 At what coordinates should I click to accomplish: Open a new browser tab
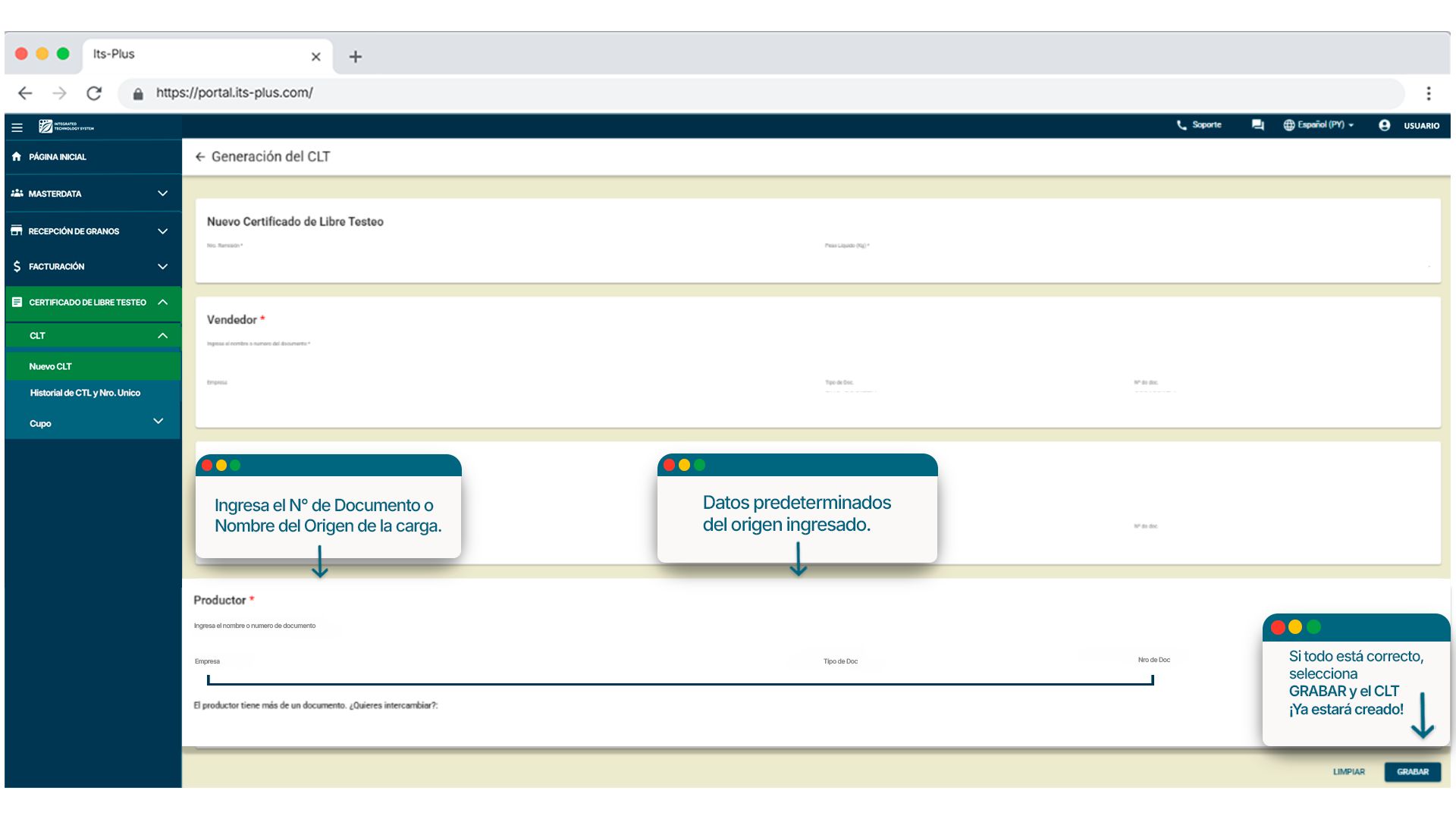(x=355, y=57)
